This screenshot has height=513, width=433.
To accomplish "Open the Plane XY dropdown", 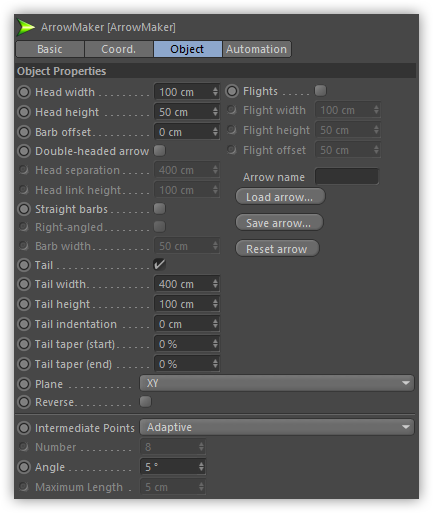I will point(277,383).
